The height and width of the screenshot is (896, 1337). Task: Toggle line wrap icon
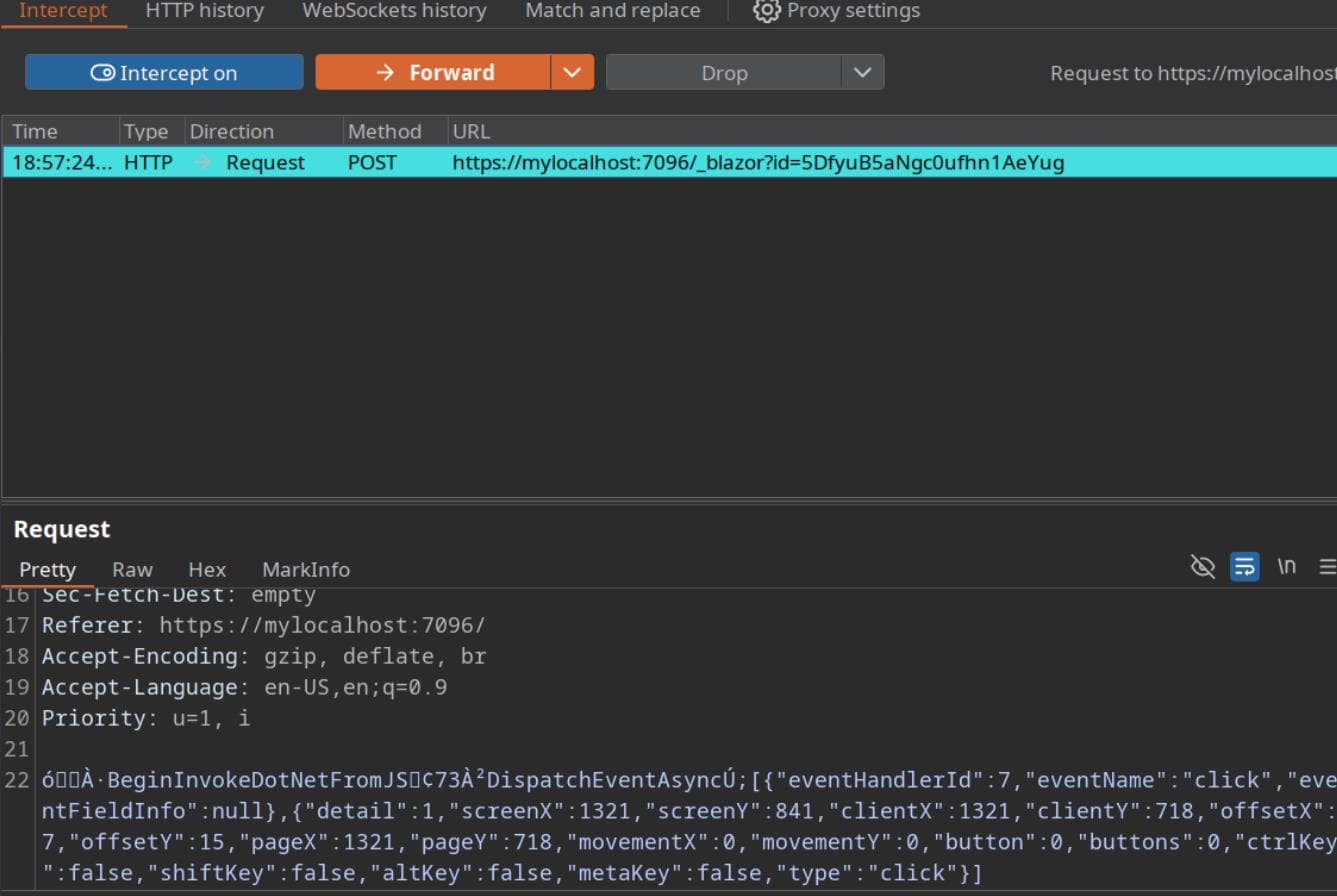point(1245,567)
